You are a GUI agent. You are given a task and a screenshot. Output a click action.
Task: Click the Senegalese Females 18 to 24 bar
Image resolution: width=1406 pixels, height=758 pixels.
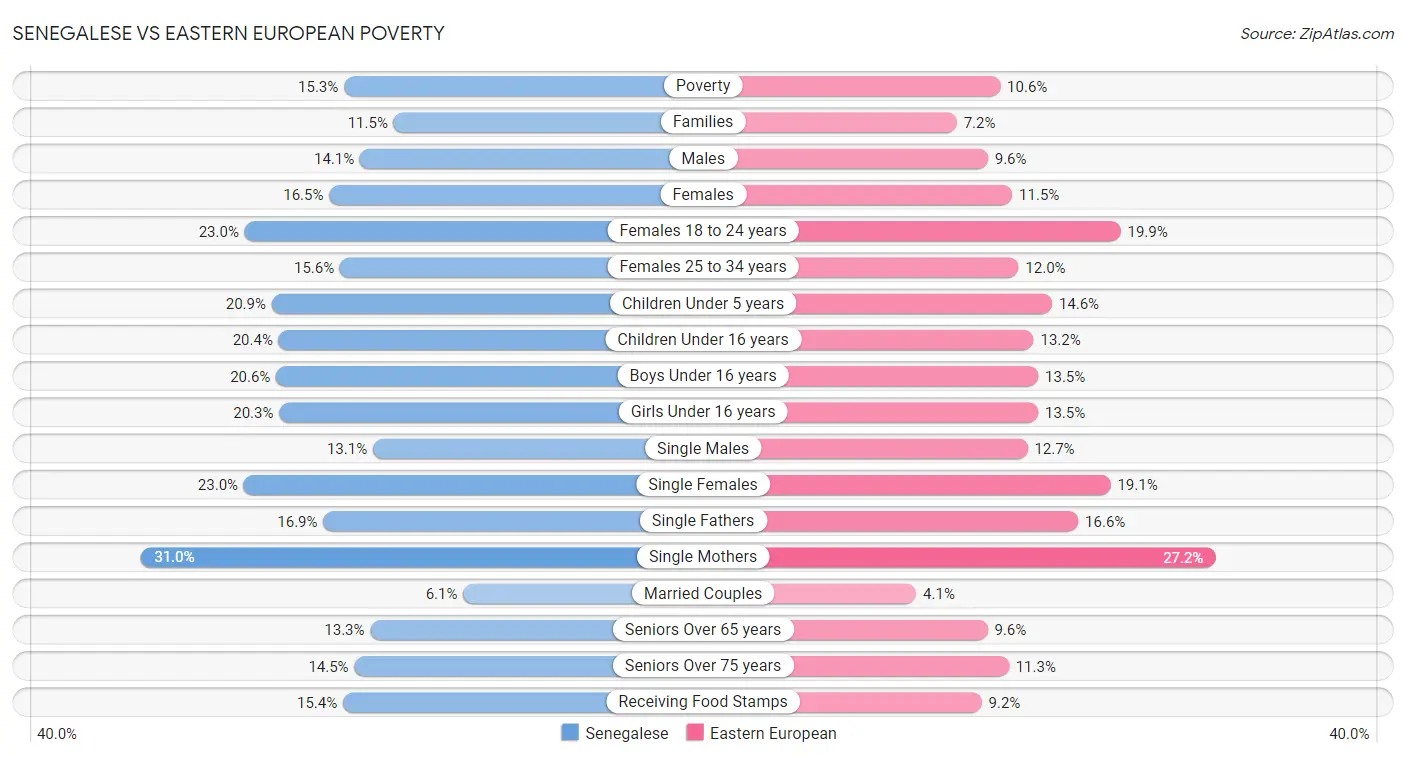[x=430, y=231]
